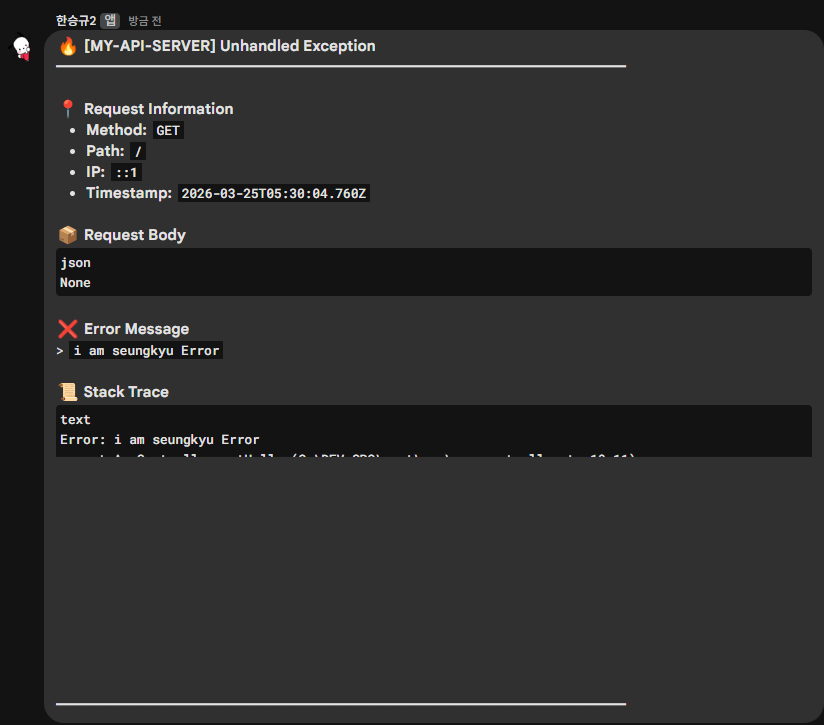Screen dimensions: 824x725
Task: Select the IP code snippet ::1
Action: coord(128,172)
